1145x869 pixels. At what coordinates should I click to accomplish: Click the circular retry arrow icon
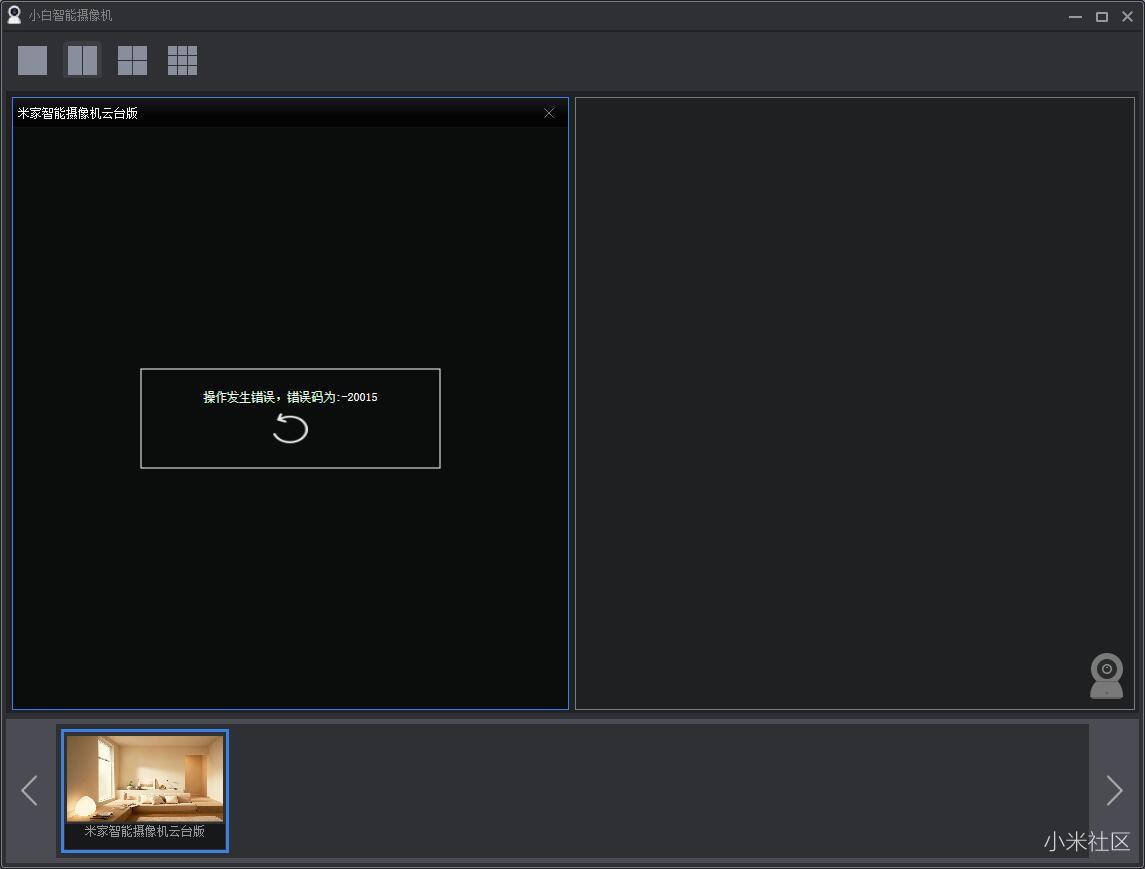290,429
